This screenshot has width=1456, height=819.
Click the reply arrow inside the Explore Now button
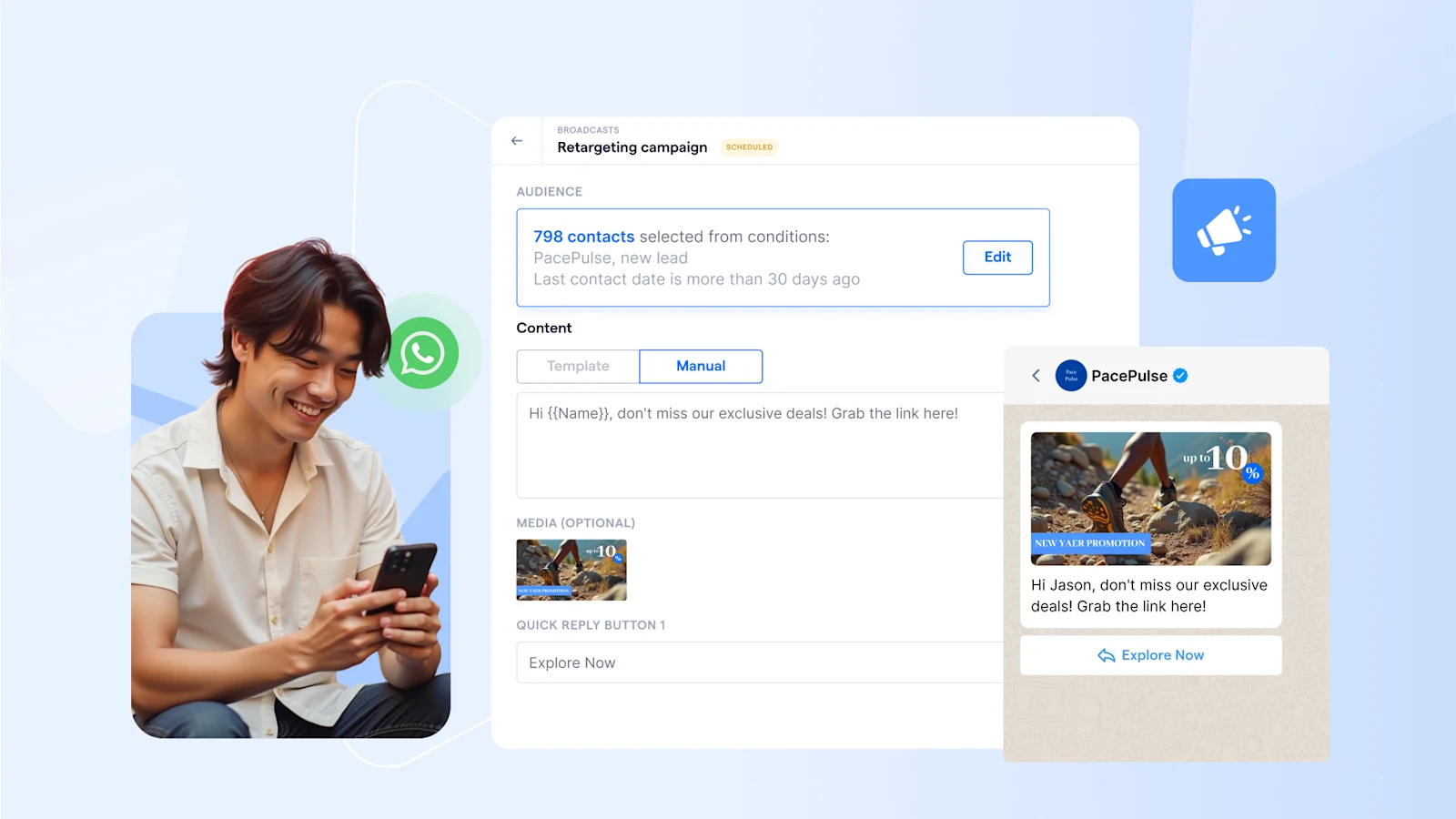coord(1105,655)
